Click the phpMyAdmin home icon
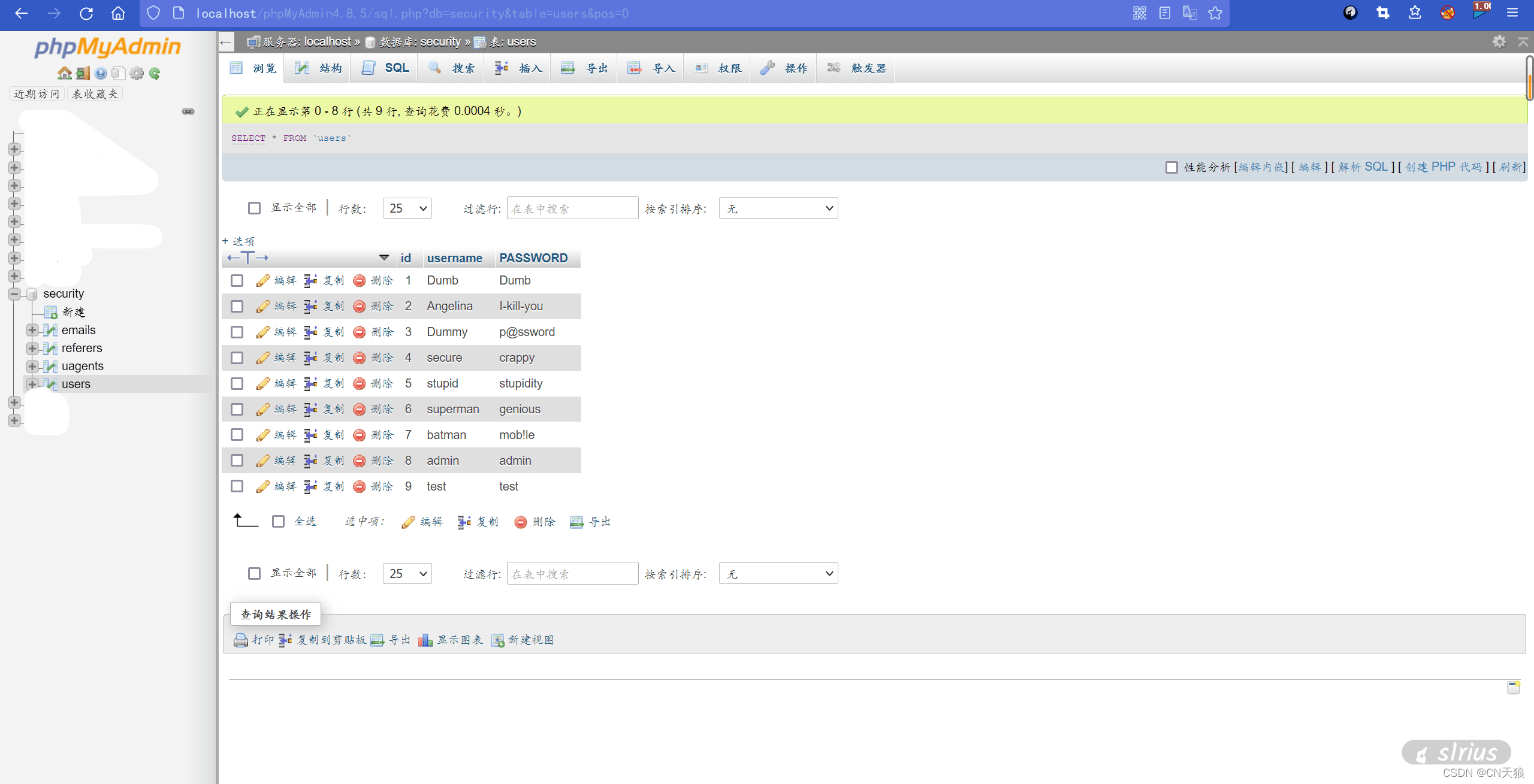 pos(64,73)
